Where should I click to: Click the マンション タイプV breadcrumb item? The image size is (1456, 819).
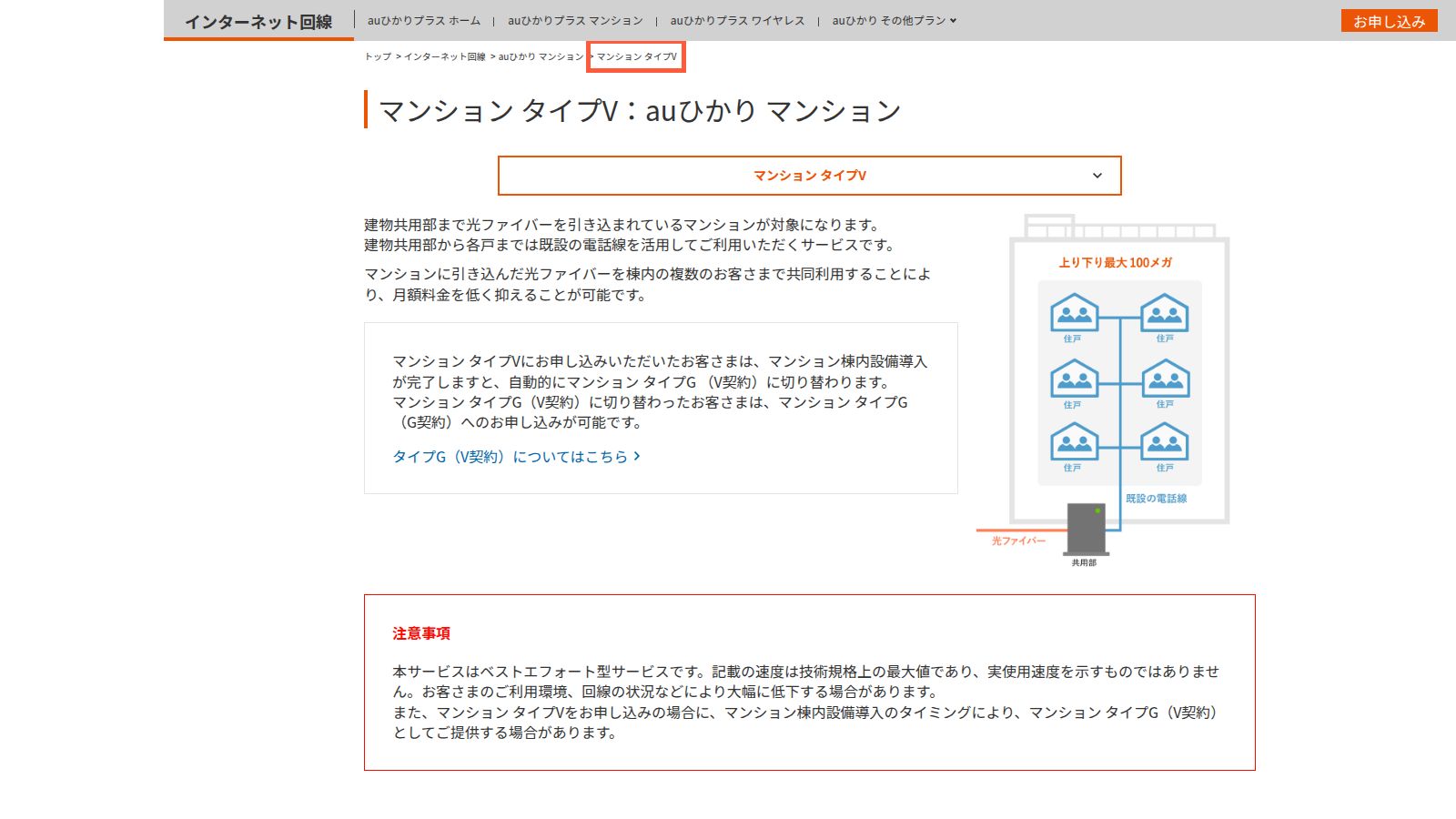636,56
